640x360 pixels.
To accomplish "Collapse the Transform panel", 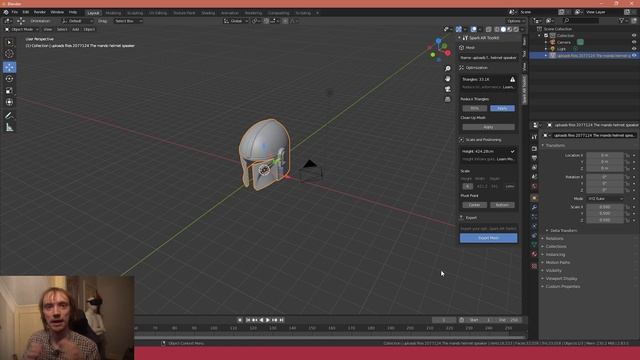I will (555, 145).
